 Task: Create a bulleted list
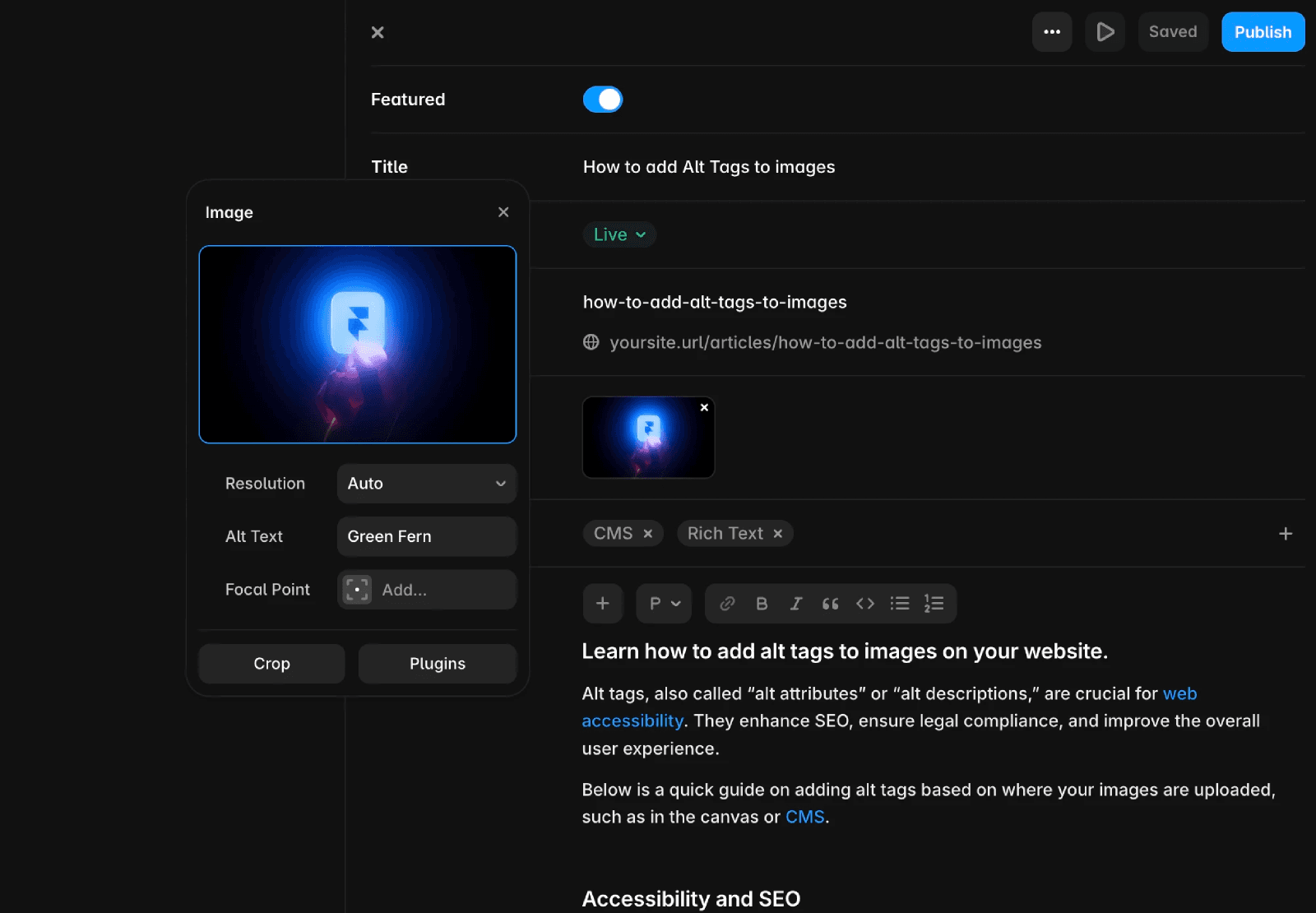900,604
